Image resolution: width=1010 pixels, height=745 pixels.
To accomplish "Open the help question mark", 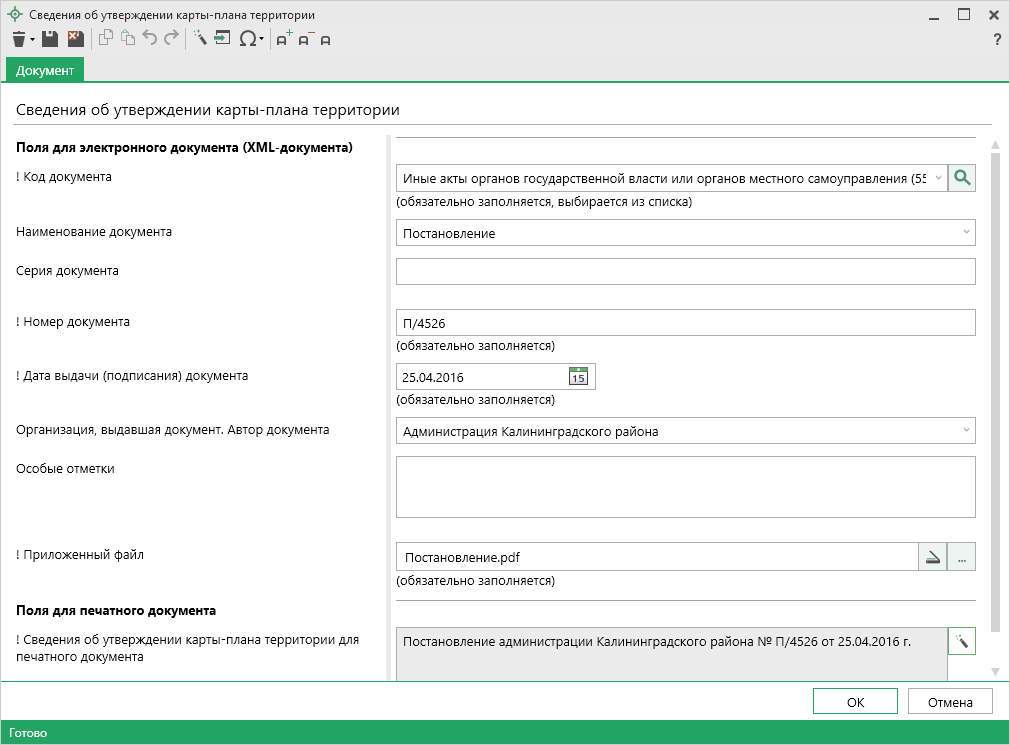I will pyautogui.click(x=996, y=39).
